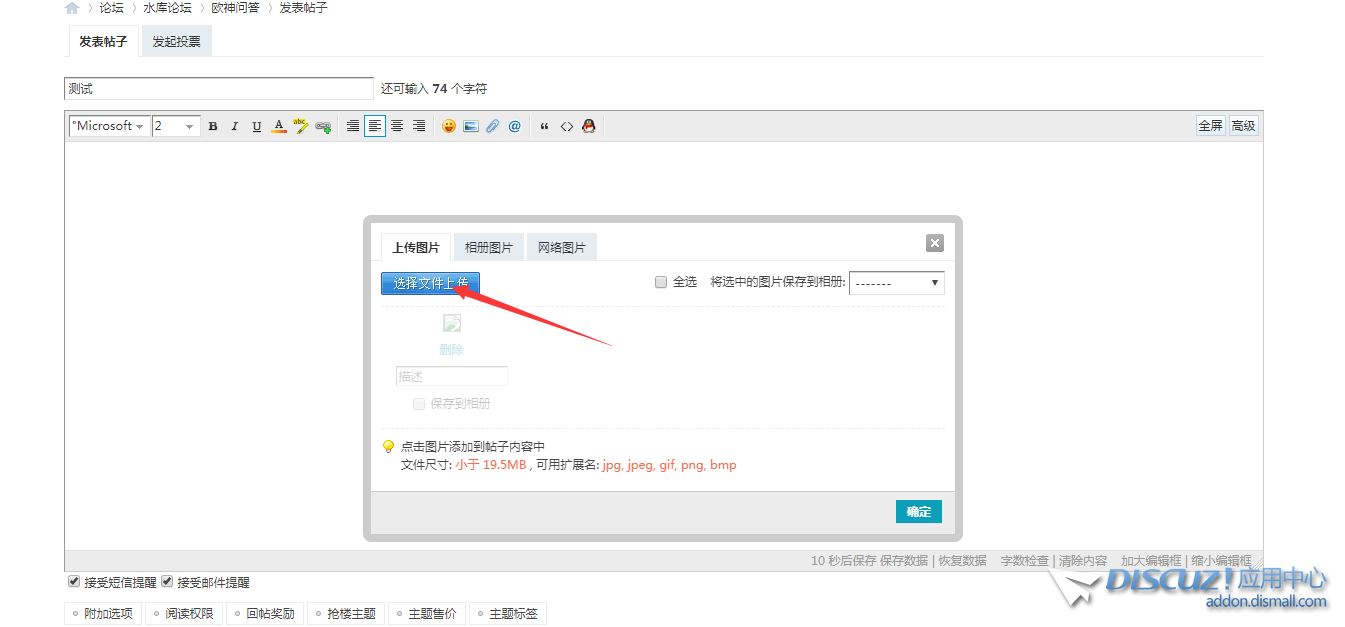Select left align icon
The width and height of the screenshot is (1345, 627).
[x=375, y=126]
